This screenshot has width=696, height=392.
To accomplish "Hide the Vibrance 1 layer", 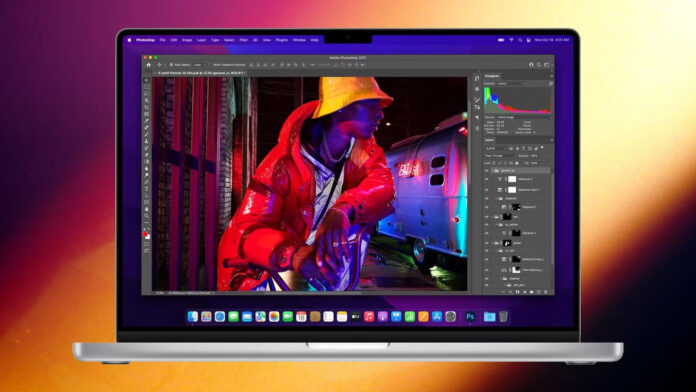I will tap(486, 233).
